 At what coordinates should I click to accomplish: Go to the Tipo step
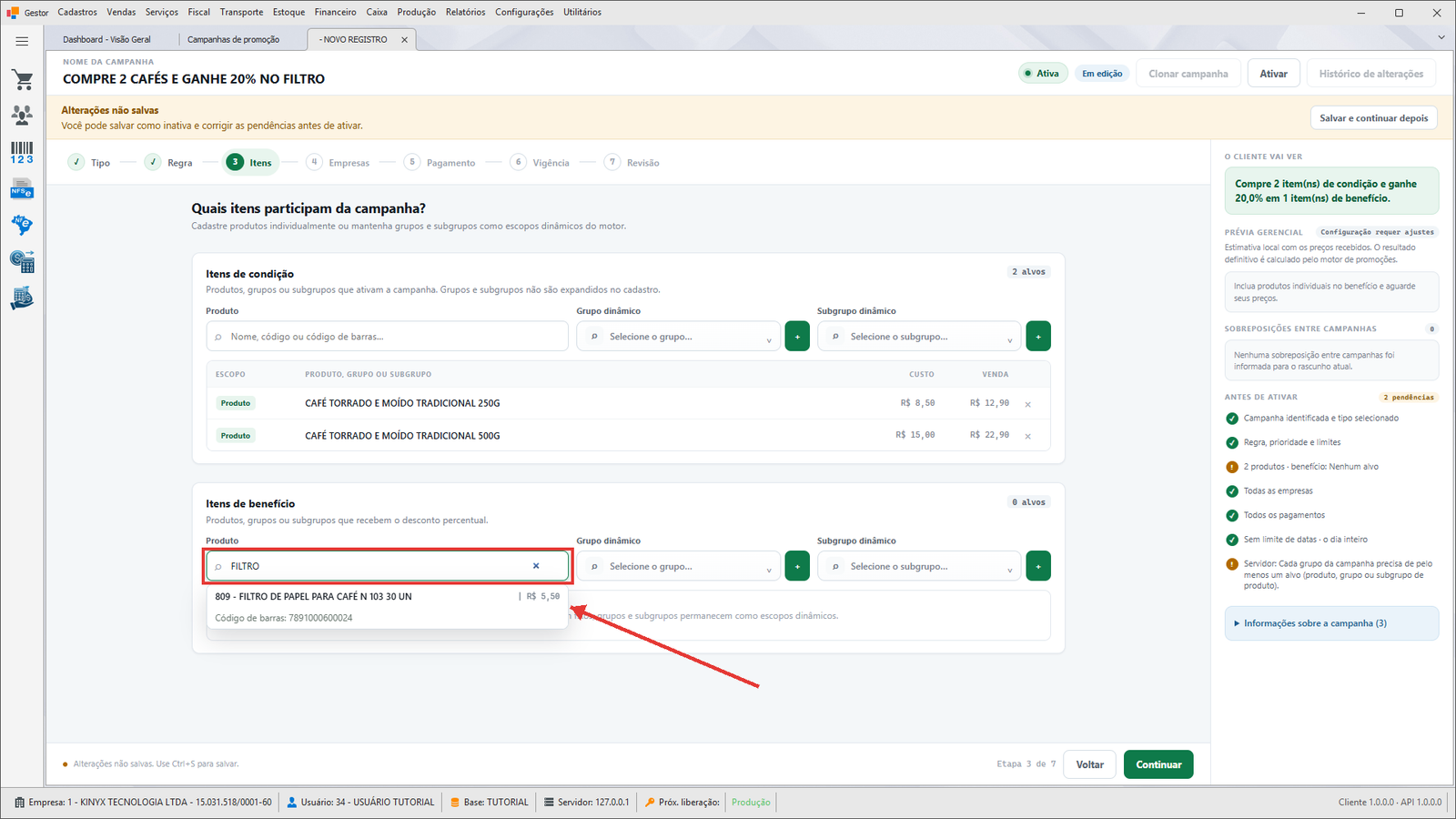click(89, 163)
